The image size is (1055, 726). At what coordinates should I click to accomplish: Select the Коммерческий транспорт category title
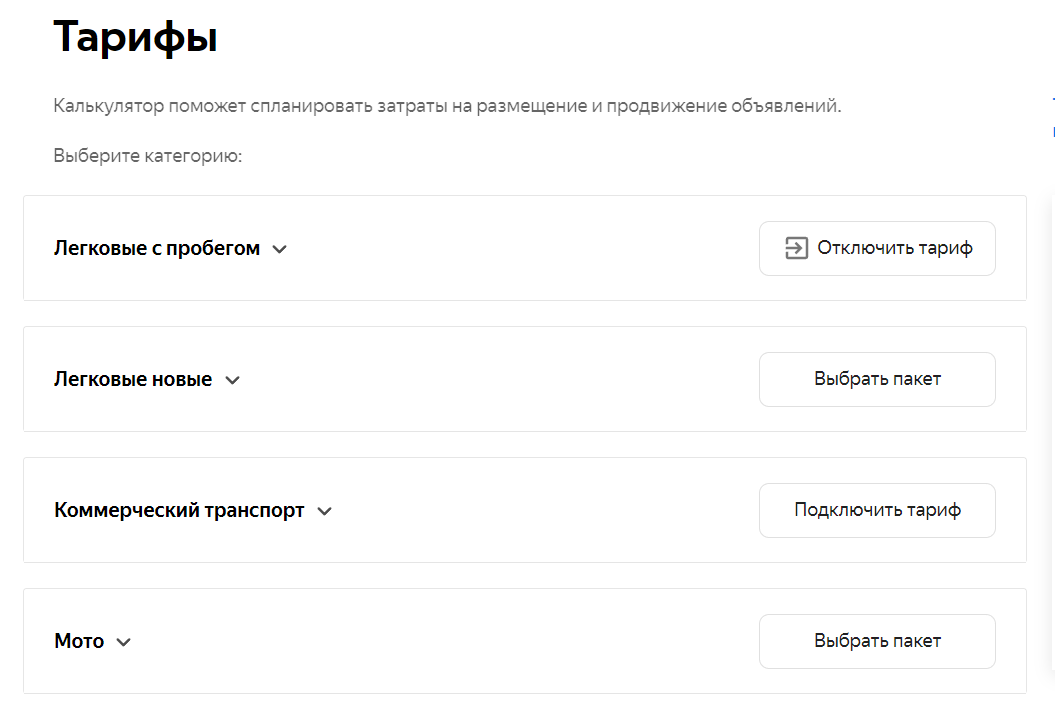pyautogui.click(x=179, y=510)
